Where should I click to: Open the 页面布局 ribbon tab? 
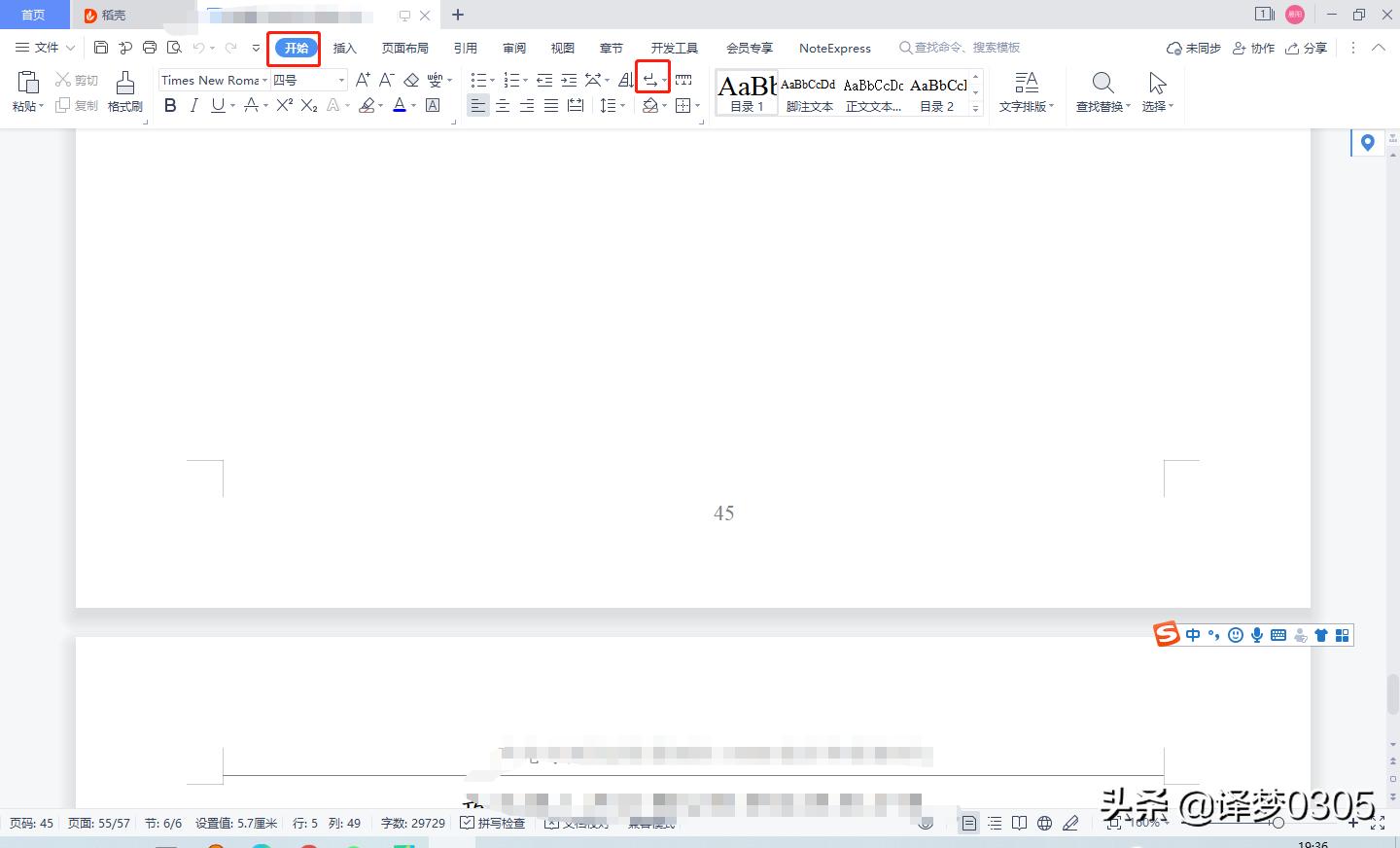405,47
